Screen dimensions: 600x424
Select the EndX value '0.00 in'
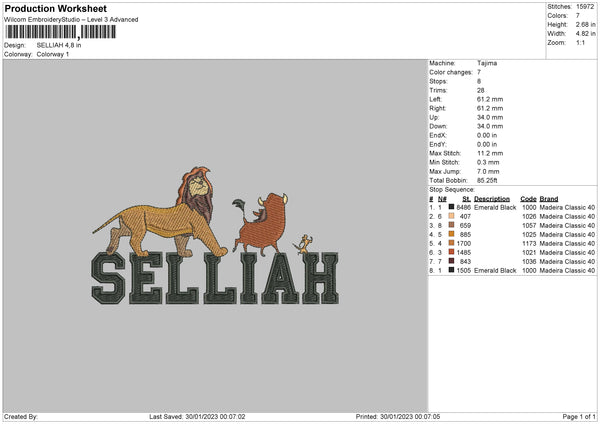(487, 135)
